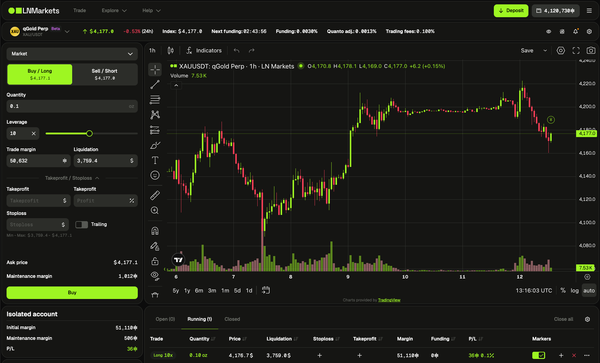Open the Save layout dropdown arrow

pyautogui.click(x=545, y=50)
